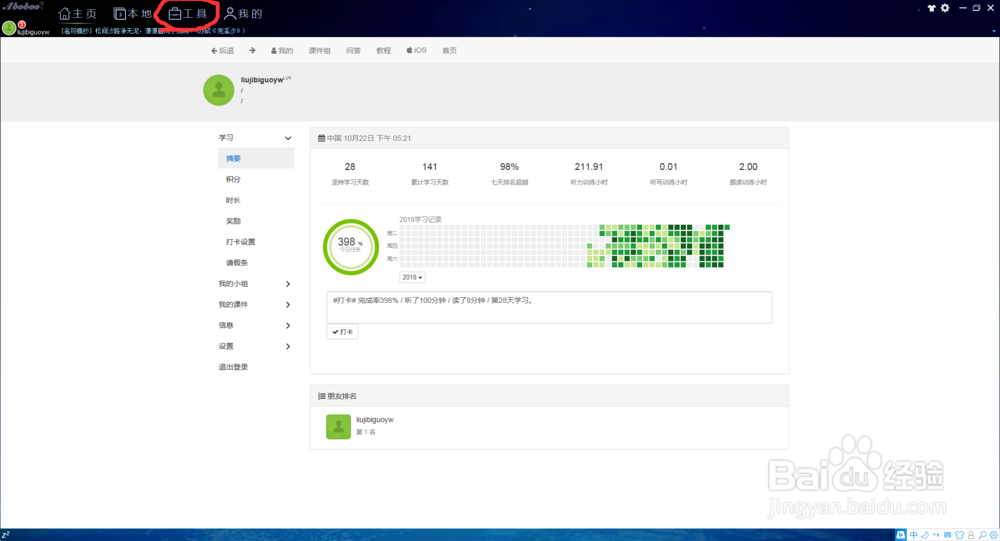Open the iOS link with the Apple icon

416,50
